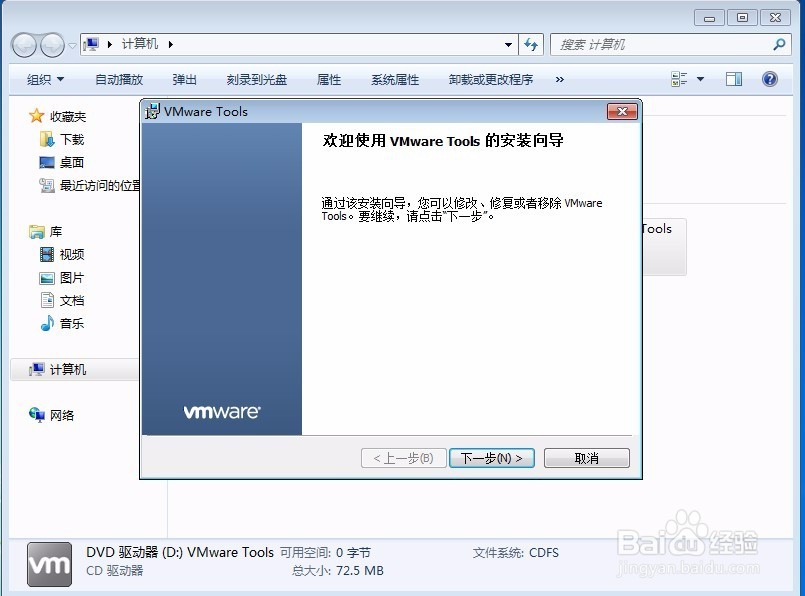This screenshot has height=596, width=805.
Task: Choose 刻录到光盘 in the toolbar
Action: [x=257, y=80]
